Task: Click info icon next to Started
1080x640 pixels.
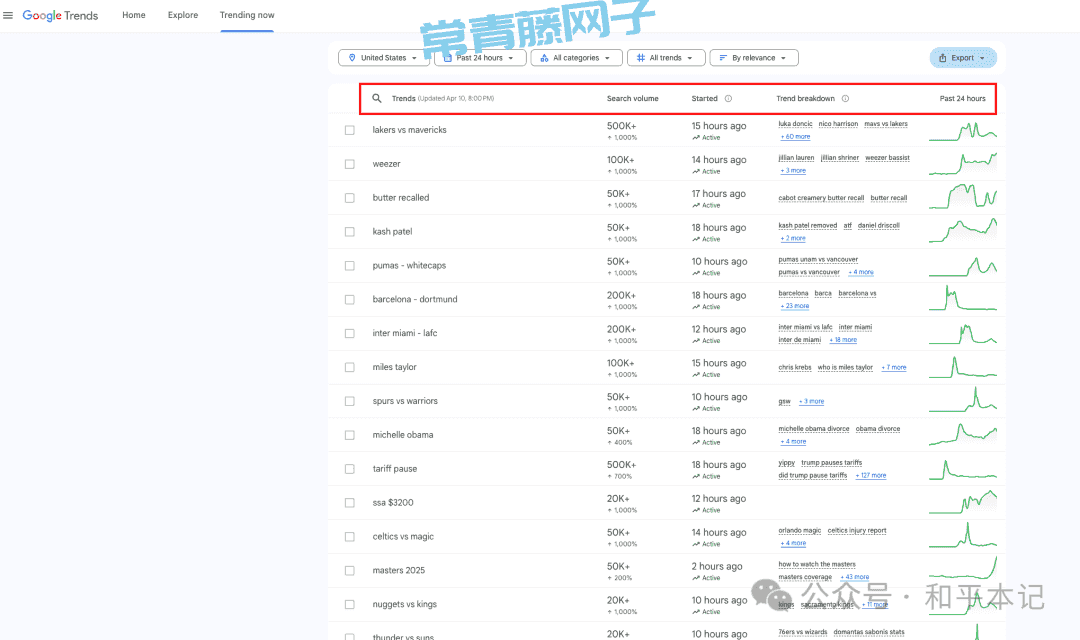Action: pos(728,99)
